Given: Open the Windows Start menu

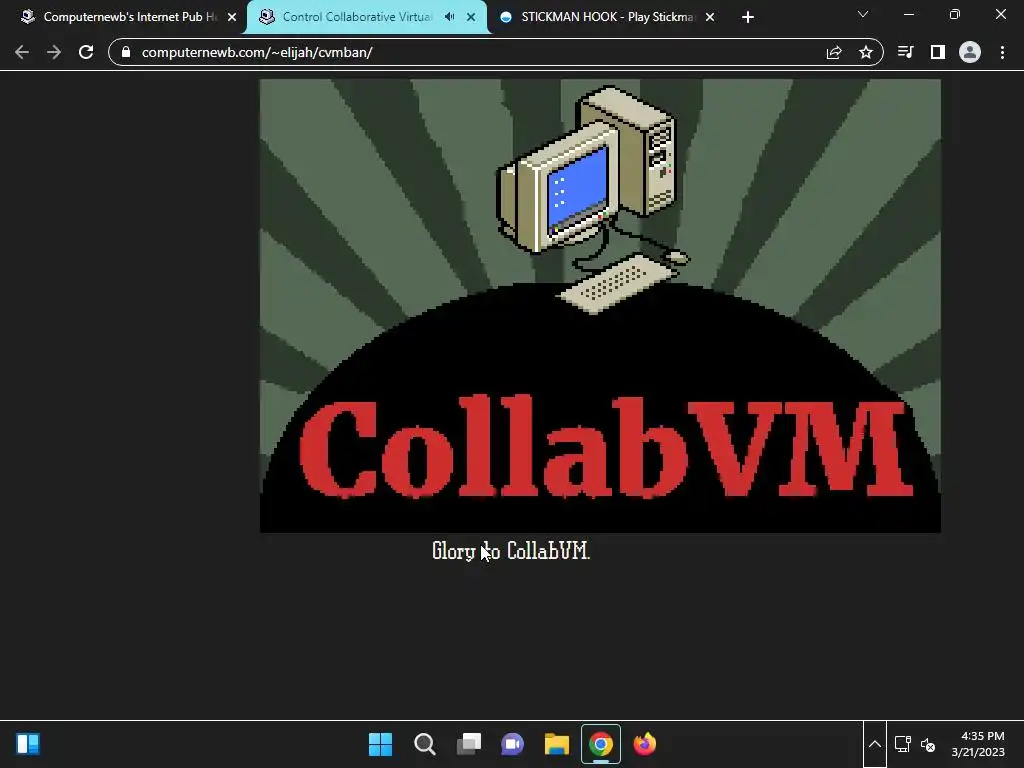Looking at the screenshot, I should click(381, 744).
